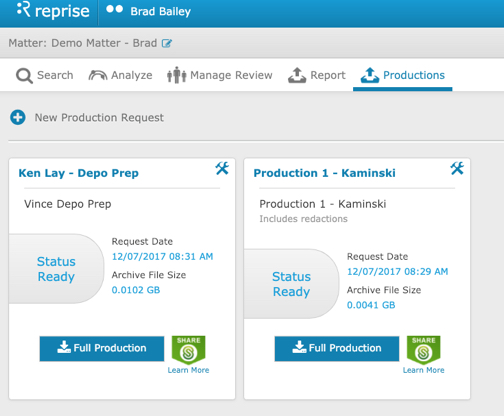Download Full Production for Ken Lay Depo Prep
This screenshot has height=416, width=504.
[x=102, y=348]
